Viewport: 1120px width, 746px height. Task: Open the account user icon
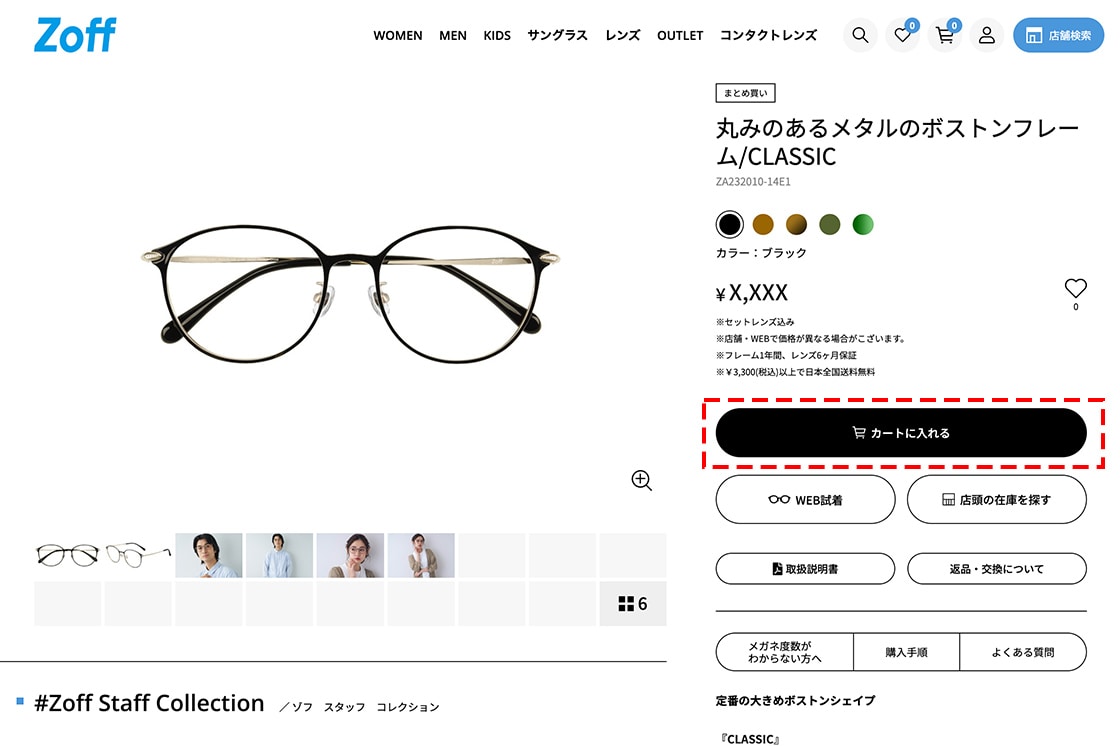986,35
